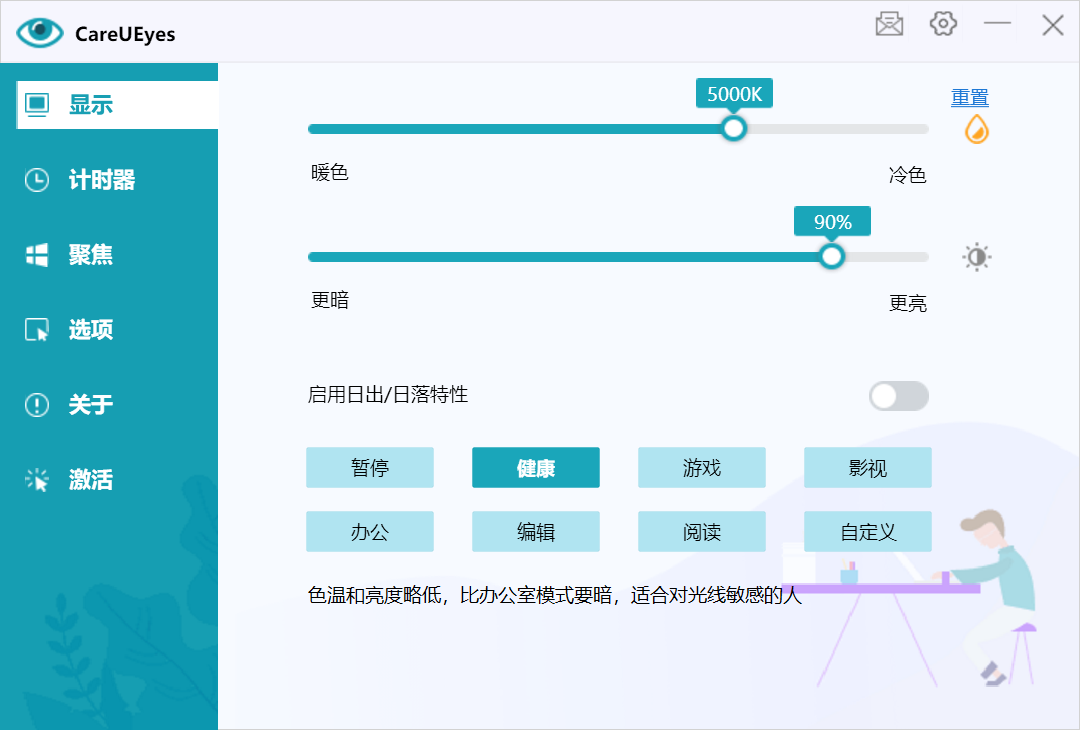Click the CareUEyes eye logo

pos(40,32)
